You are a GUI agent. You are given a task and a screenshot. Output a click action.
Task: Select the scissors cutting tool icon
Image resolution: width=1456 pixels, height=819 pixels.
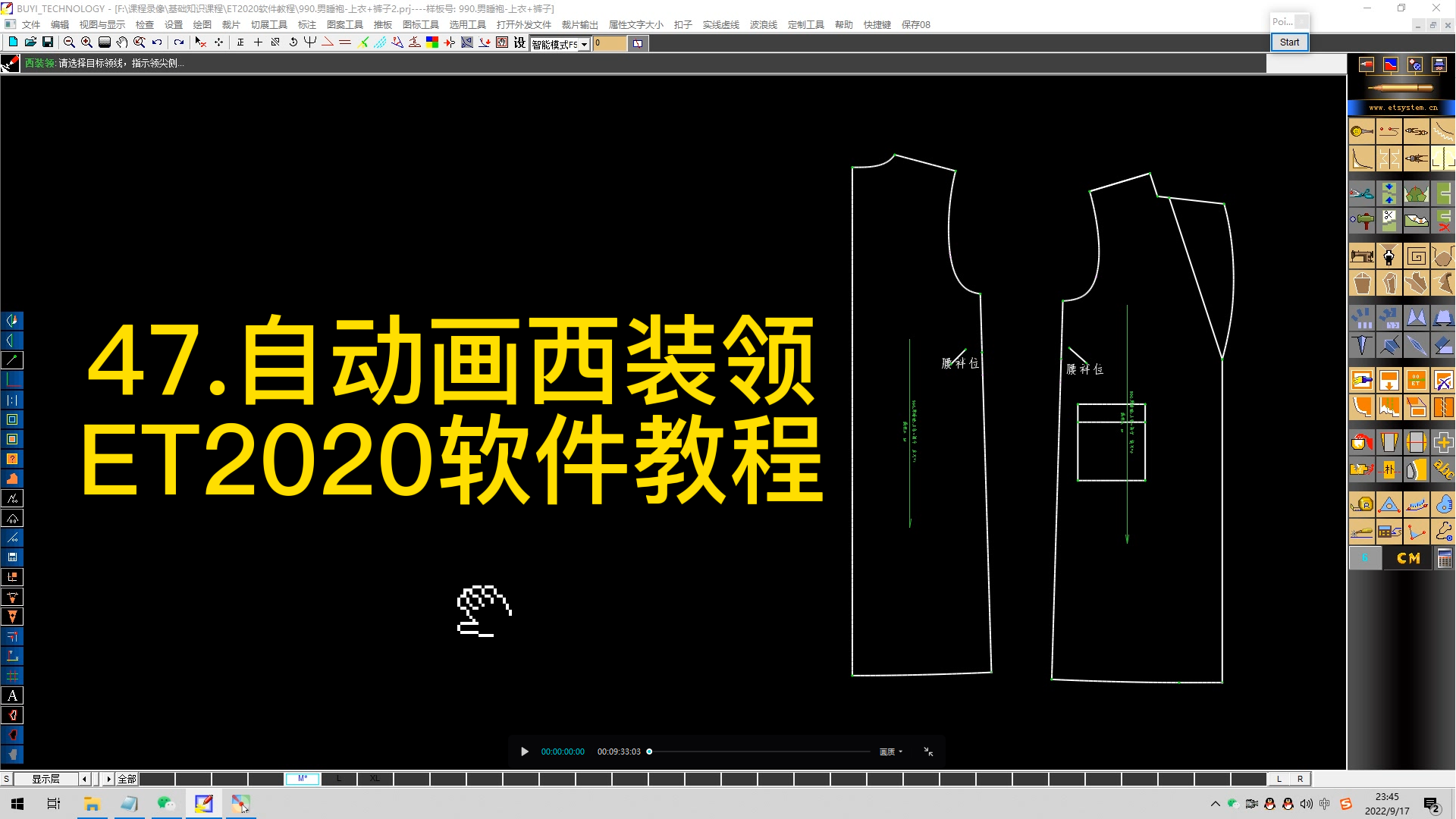[x=1362, y=193]
